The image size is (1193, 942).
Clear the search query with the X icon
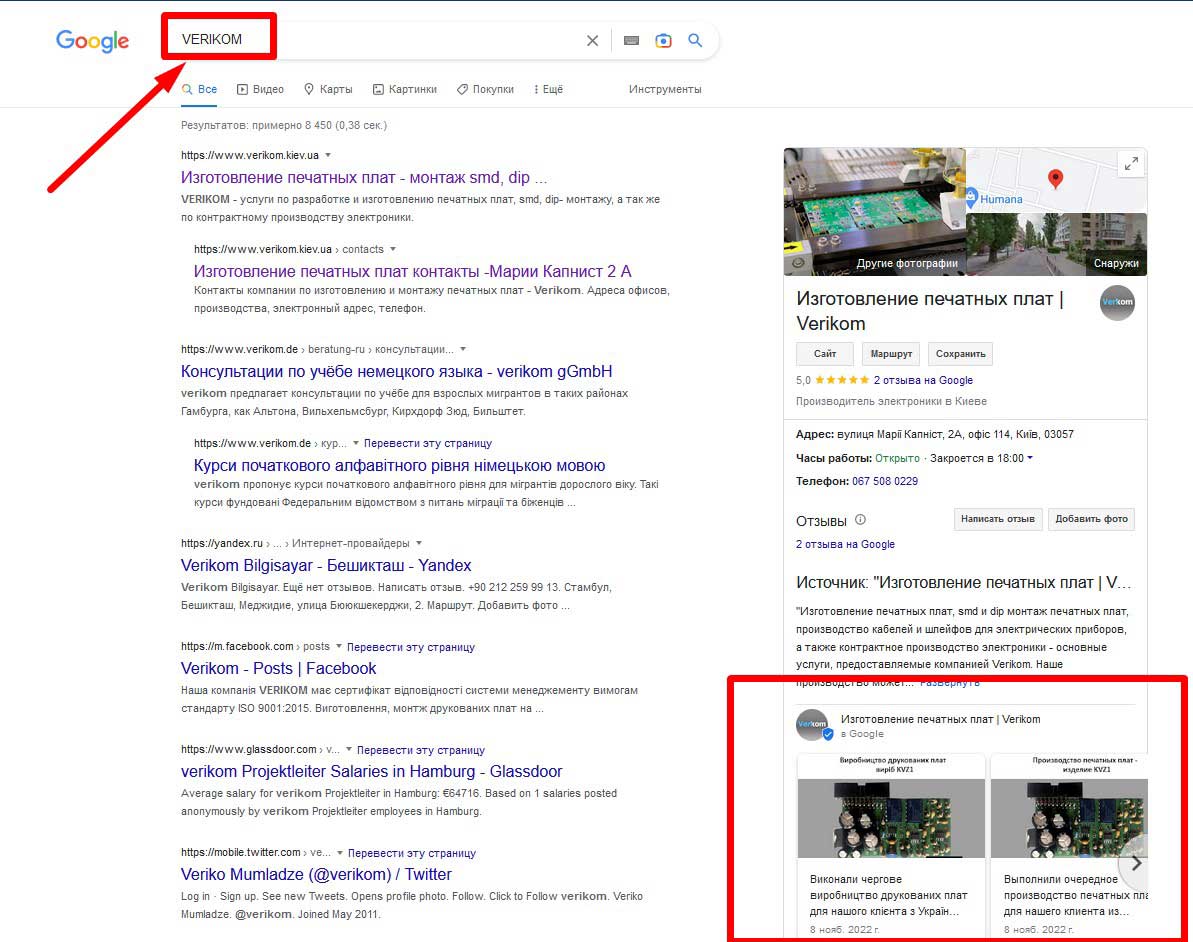pos(592,40)
